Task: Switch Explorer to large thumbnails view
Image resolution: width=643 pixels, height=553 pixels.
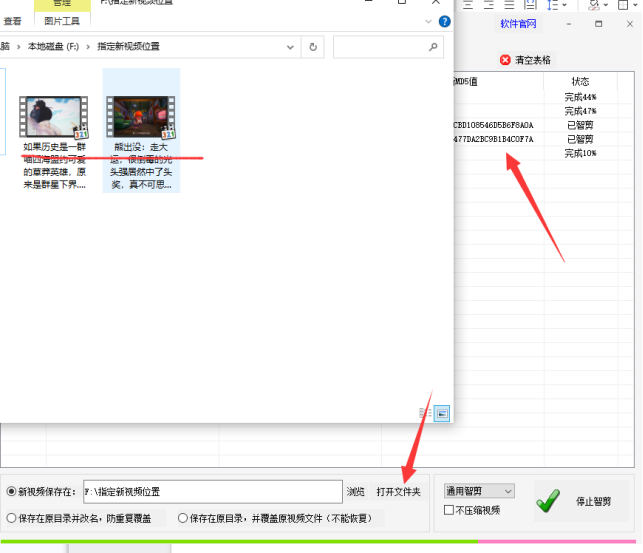Action: tap(442, 413)
